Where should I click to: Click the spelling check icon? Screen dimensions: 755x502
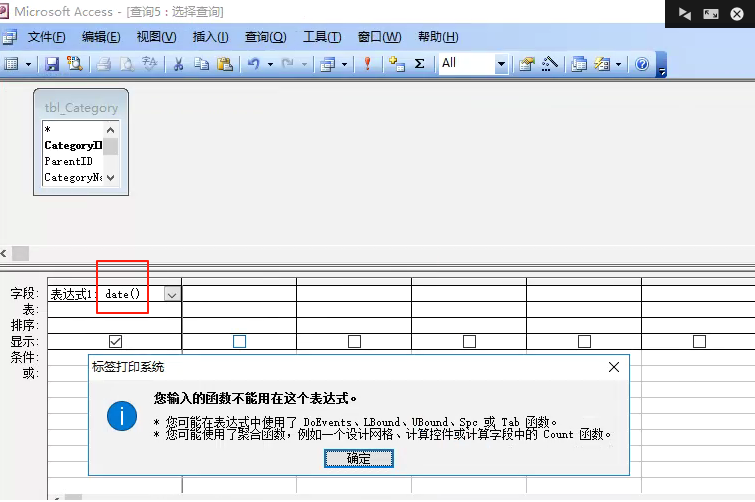150,64
